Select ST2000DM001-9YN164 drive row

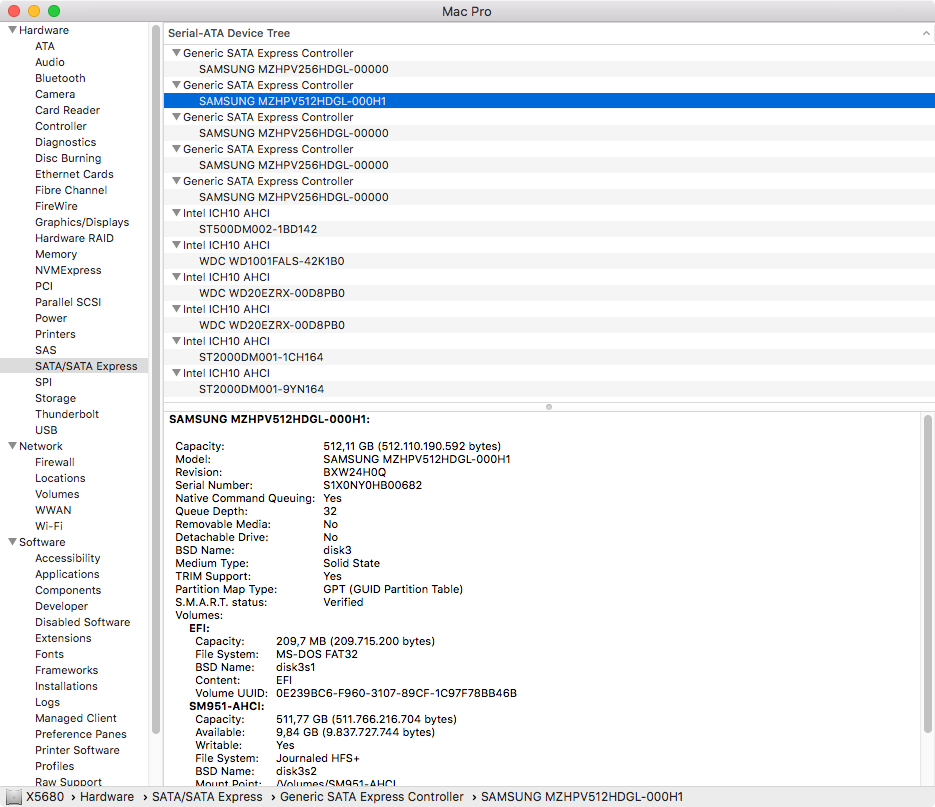(549, 389)
